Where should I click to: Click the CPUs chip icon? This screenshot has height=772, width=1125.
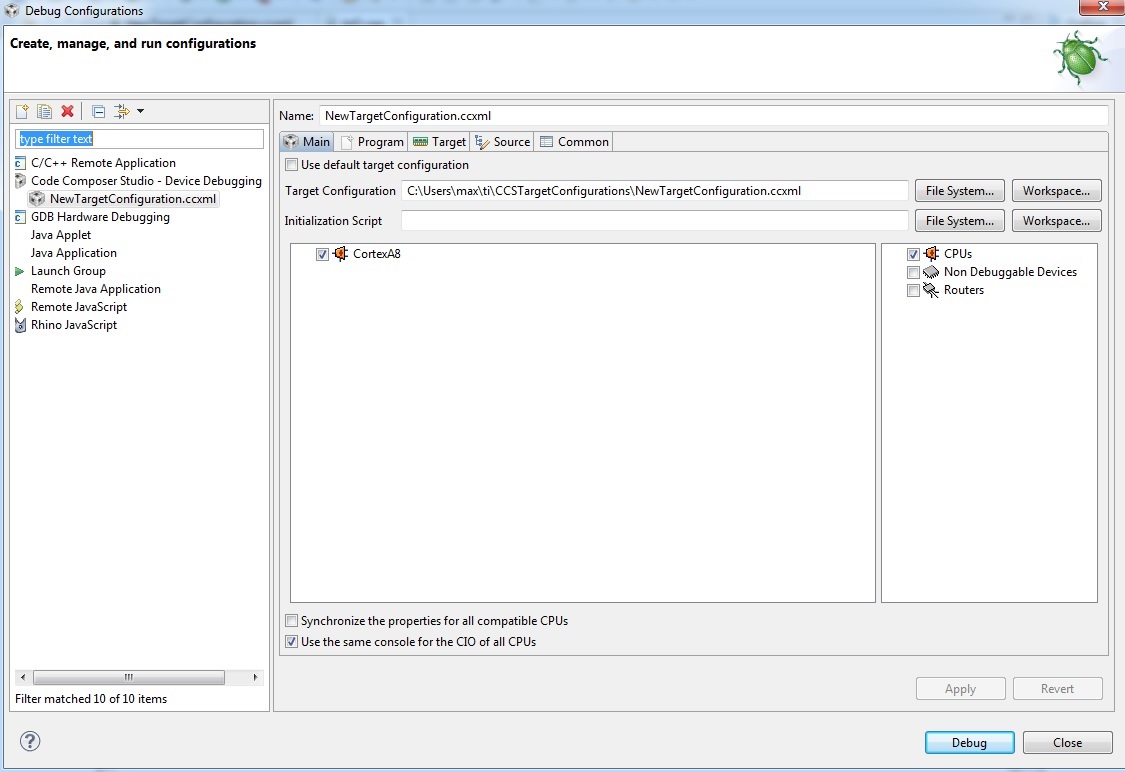931,253
